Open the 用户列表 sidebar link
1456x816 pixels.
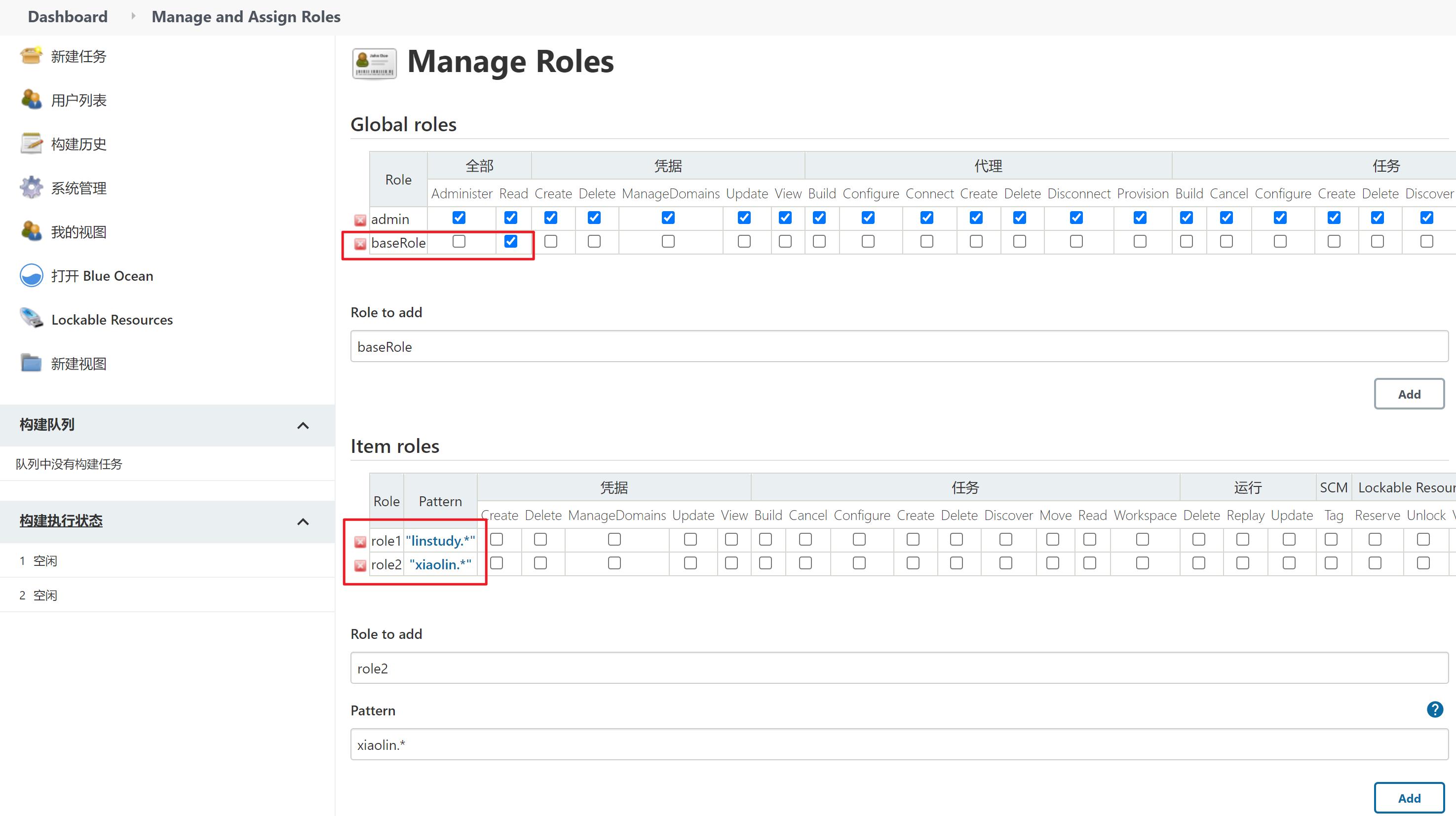(78, 100)
